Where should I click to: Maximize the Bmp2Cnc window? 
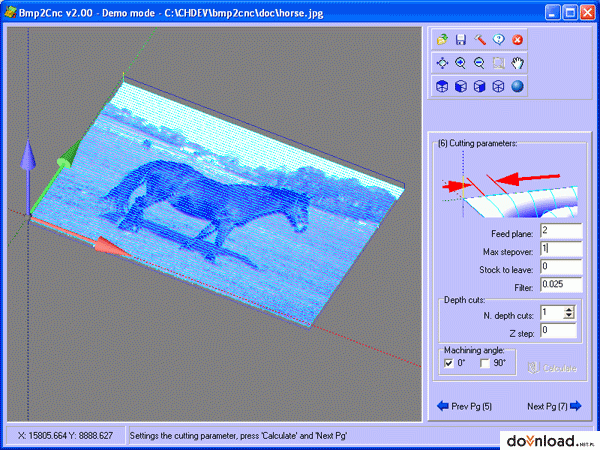(x=570, y=13)
